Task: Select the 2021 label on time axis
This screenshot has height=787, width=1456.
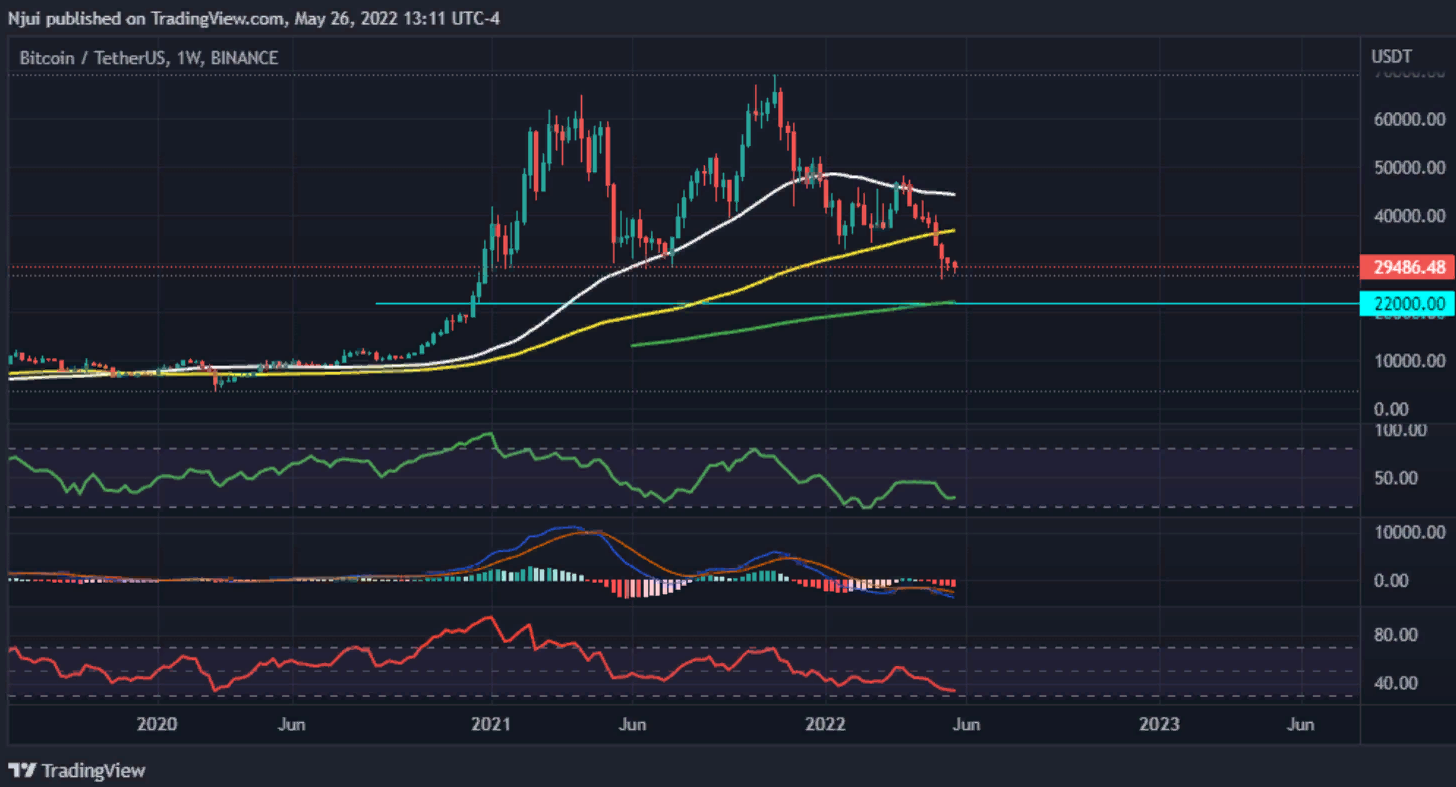Action: (492, 723)
